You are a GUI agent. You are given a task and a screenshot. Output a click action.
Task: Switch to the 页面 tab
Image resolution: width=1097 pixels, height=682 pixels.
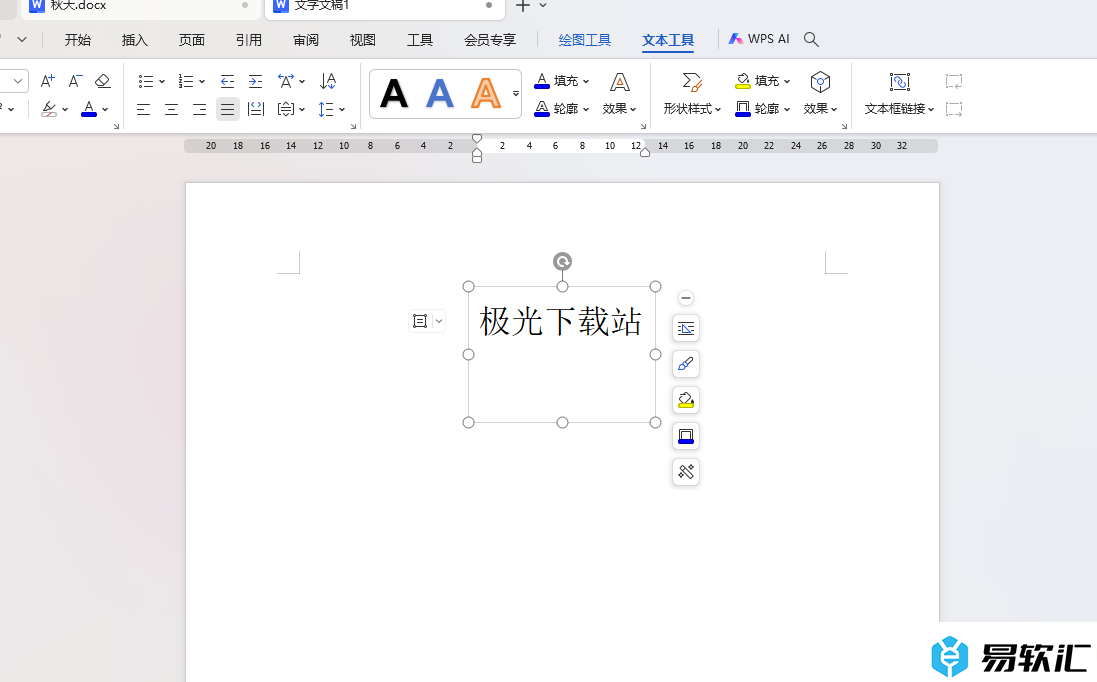192,40
